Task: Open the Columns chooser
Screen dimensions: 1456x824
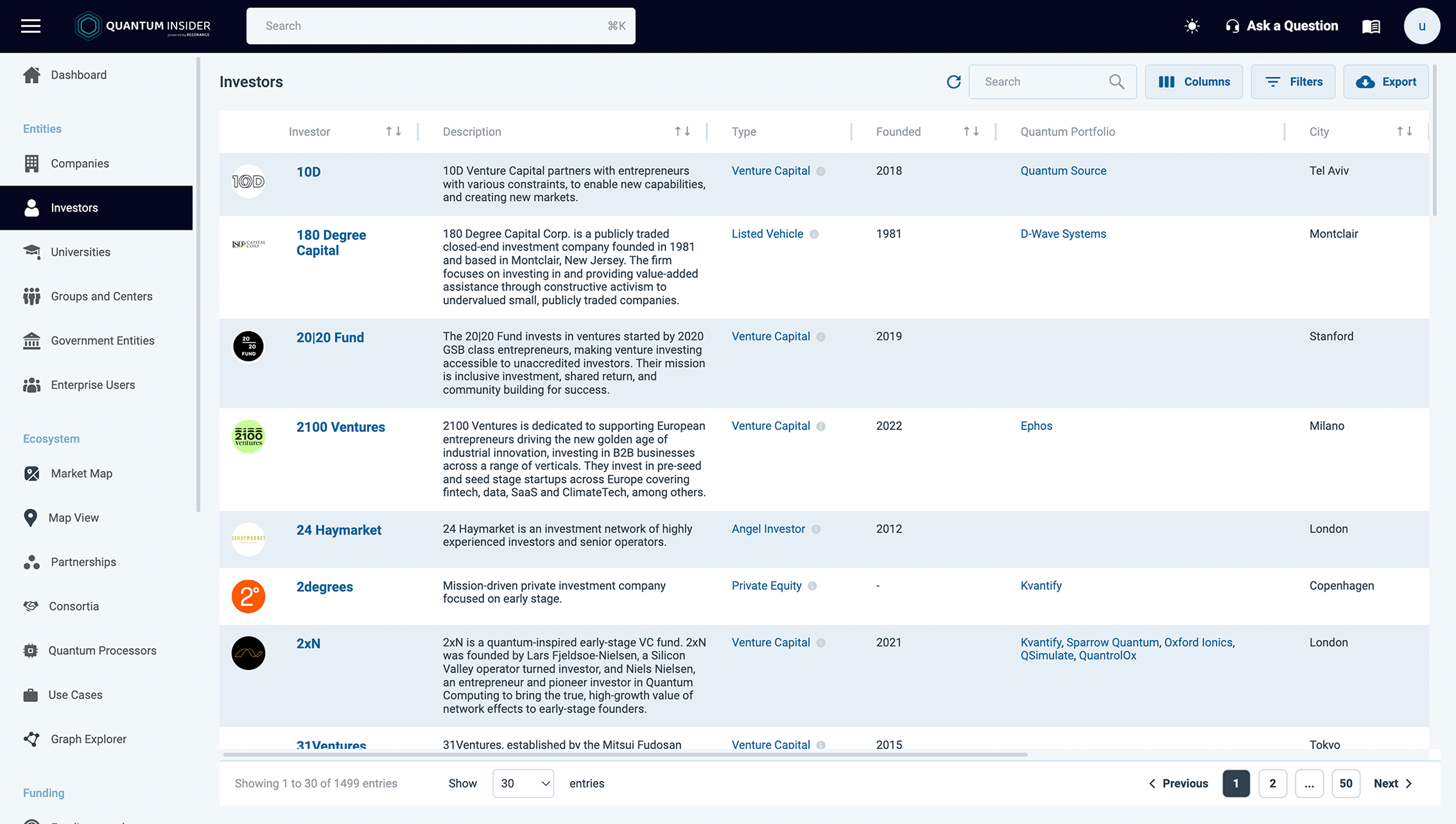Action: click(x=1193, y=82)
